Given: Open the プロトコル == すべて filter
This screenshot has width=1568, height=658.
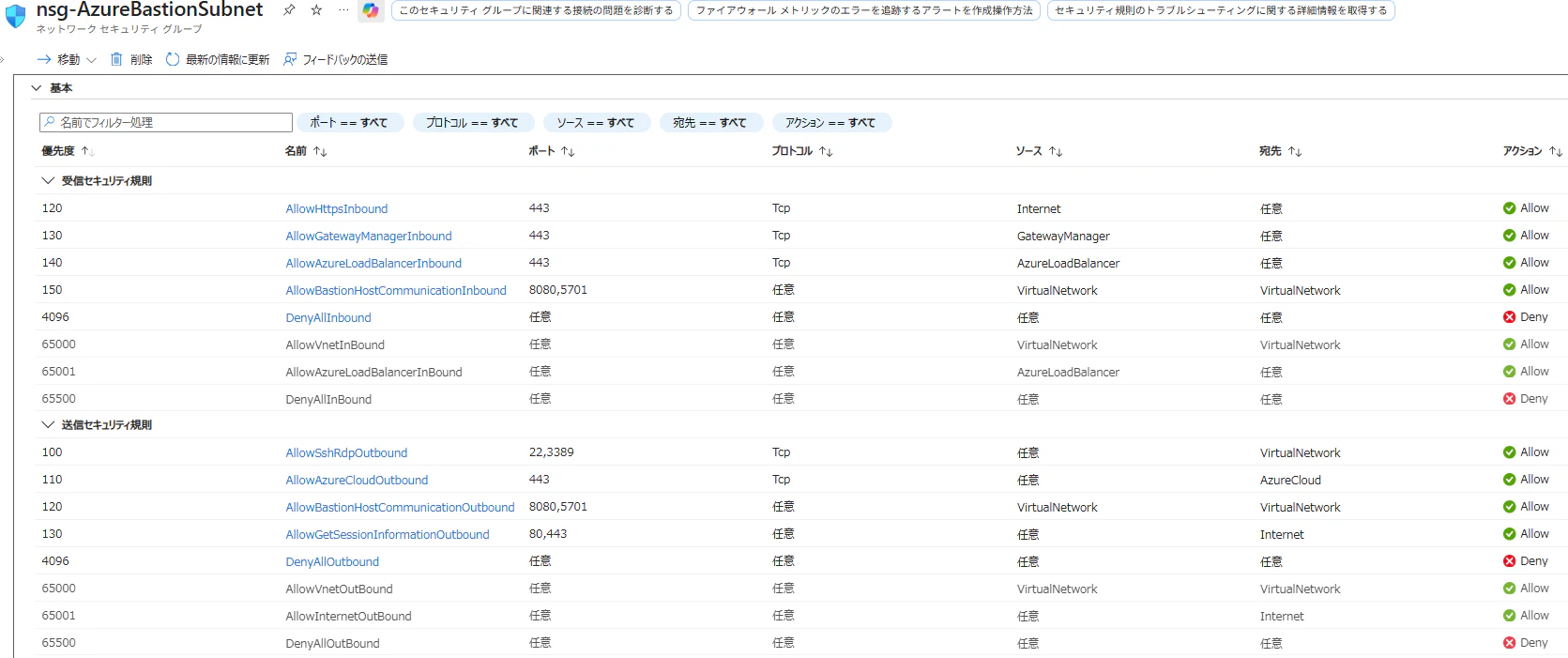Looking at the screenshot, I should click(472, 123).
